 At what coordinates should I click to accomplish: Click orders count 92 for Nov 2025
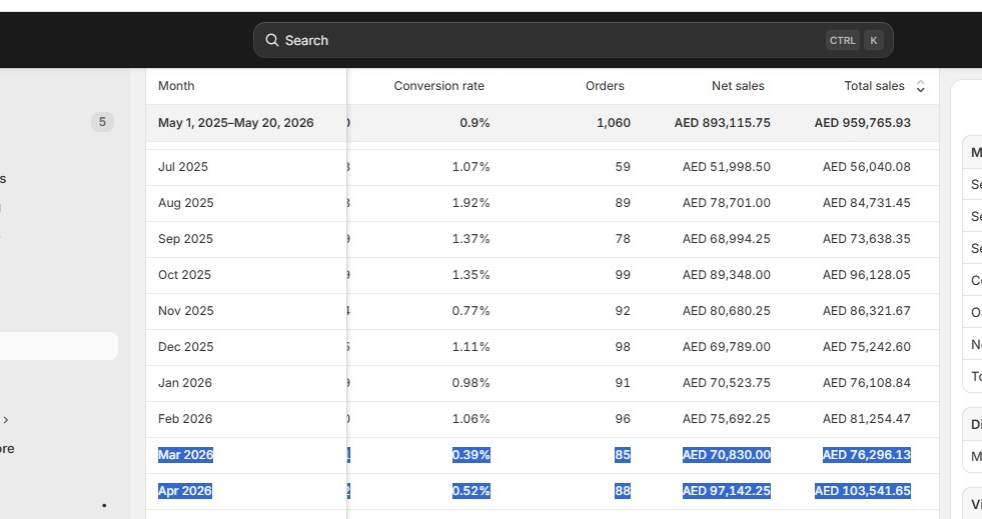tap(623, 311)
